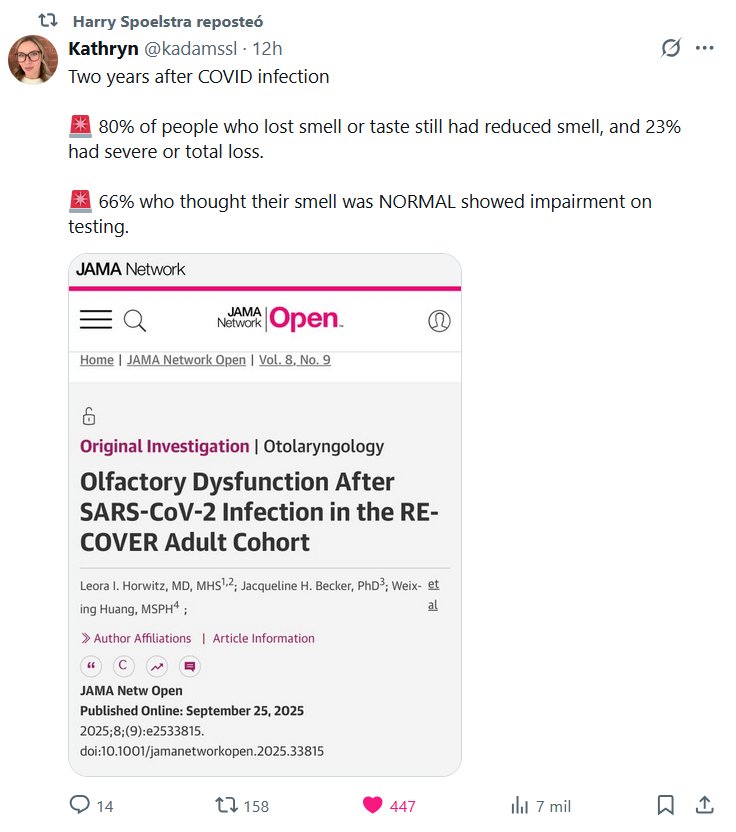Click the JAMA Network Open breadcrumb

tap(186, 360)
